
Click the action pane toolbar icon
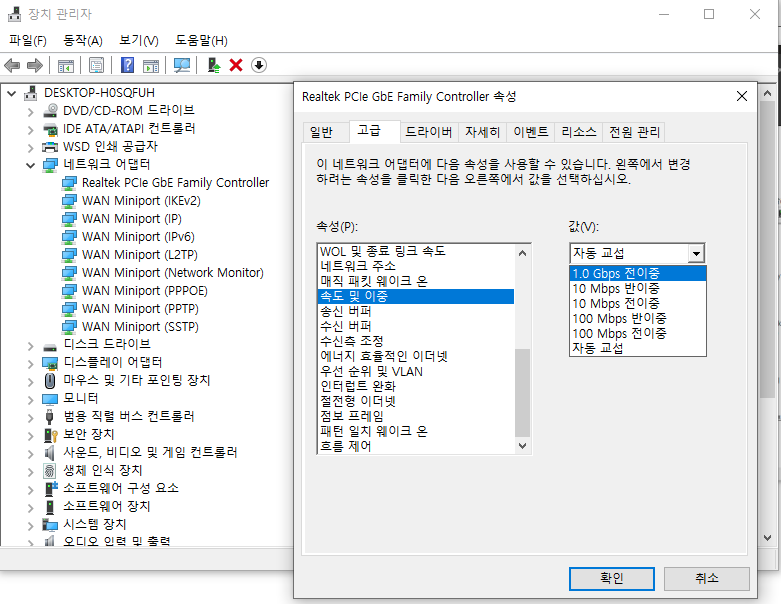point(151,65)
